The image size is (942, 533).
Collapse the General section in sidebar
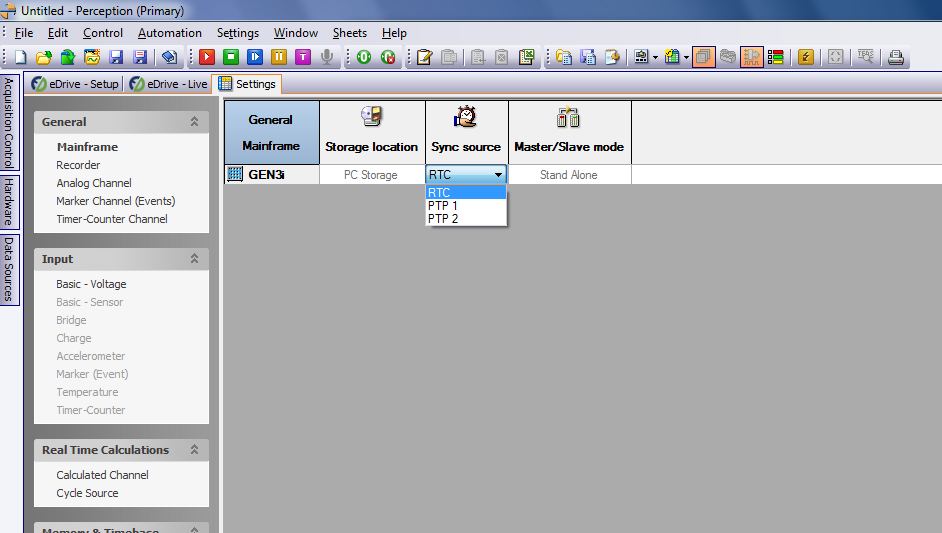[x=194, y=122]
